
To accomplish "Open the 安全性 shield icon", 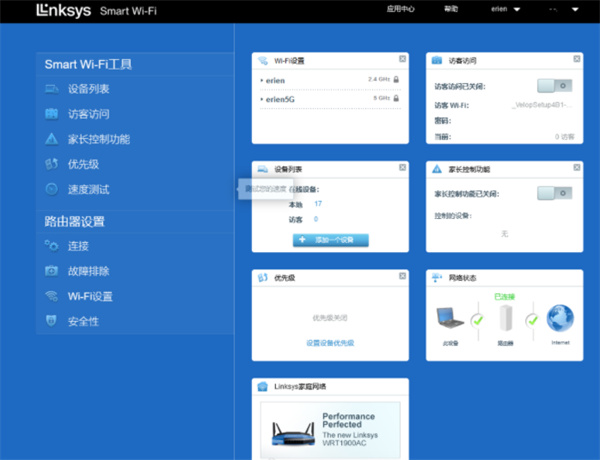I will click(x=52, y=321).
